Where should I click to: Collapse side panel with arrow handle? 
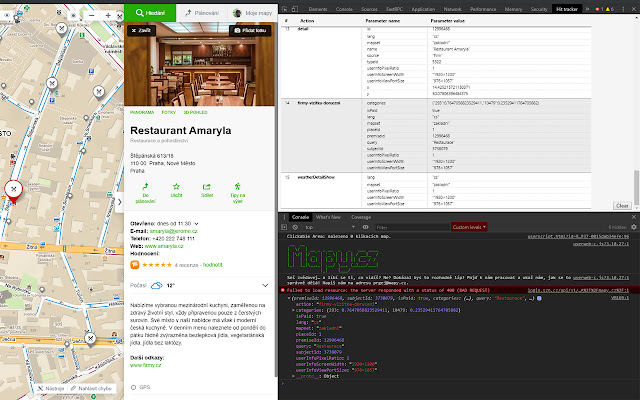pyautogui.click(x=119, y=202)
